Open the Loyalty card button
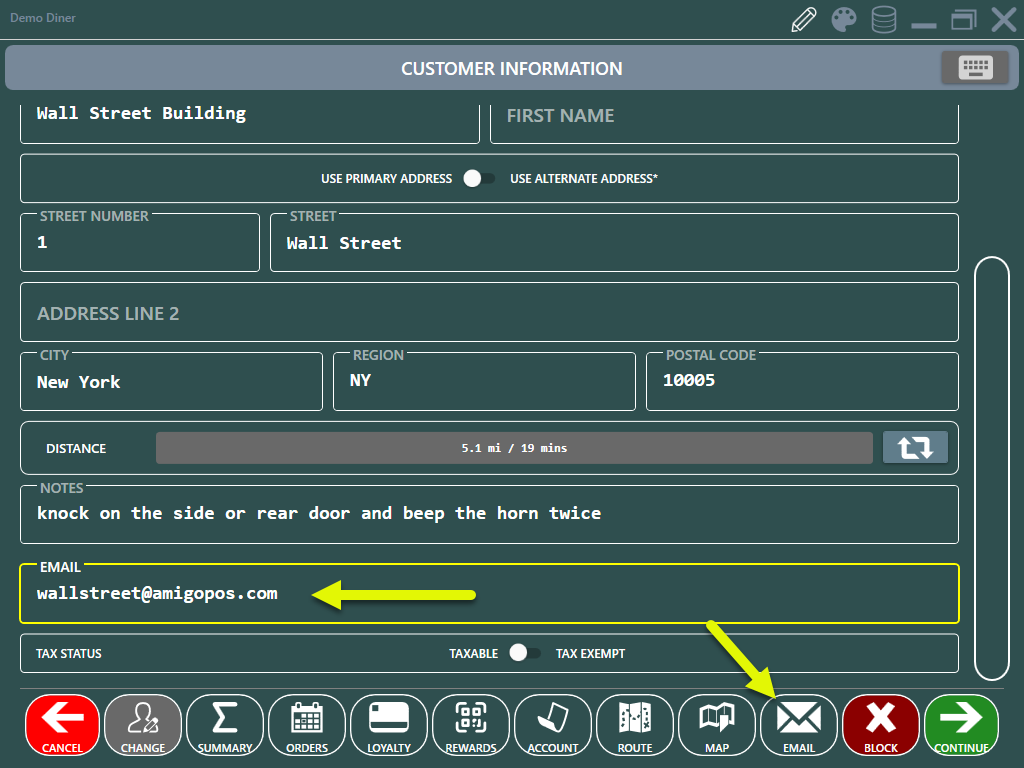This screenshot has height=768, width=1024. pyautogui.click(x=389, y=725)
